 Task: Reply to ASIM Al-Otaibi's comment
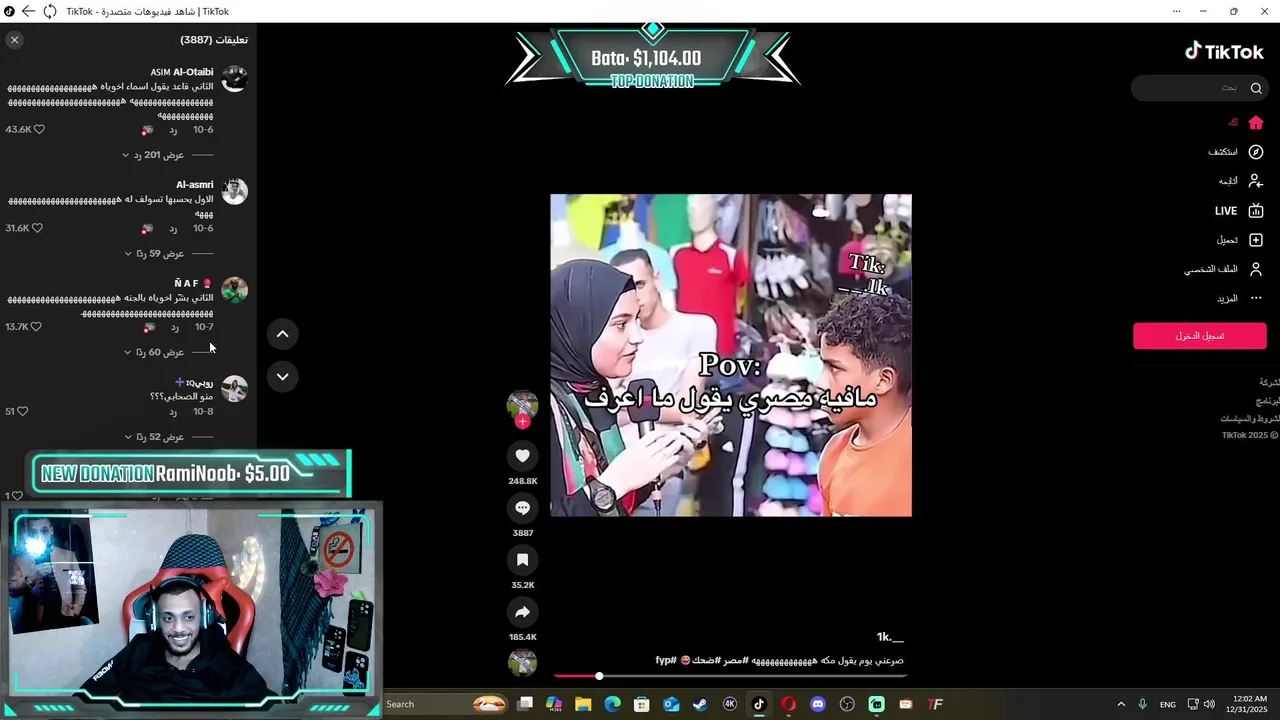click(x=173, y=130)
